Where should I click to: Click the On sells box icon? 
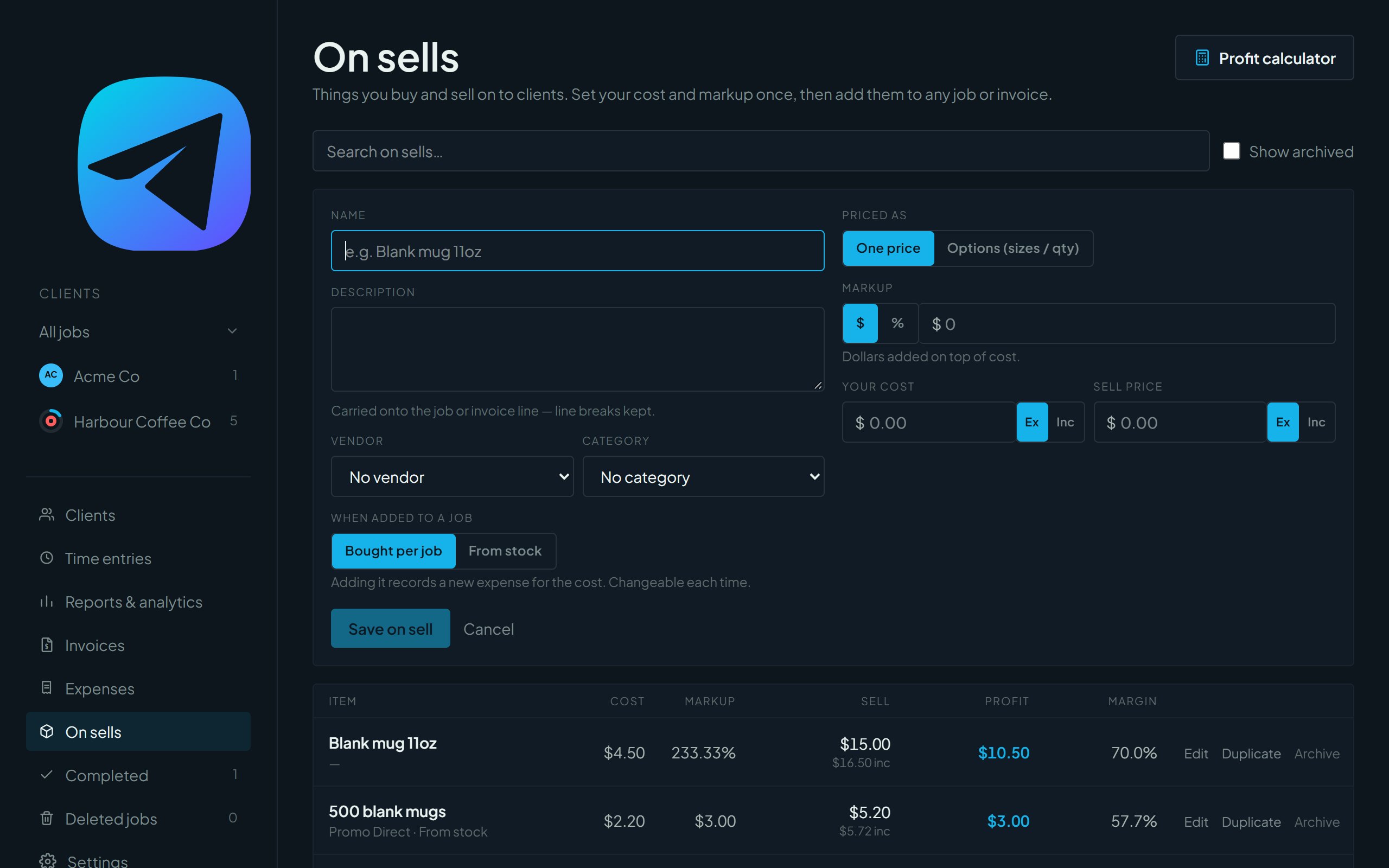pos(47,731)
